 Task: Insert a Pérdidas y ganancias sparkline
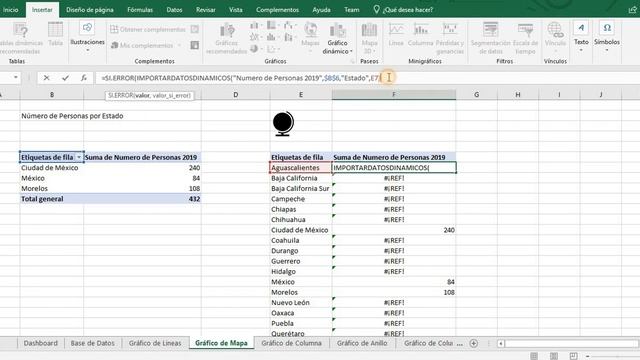pyautogui.click(x=450, y=38)
